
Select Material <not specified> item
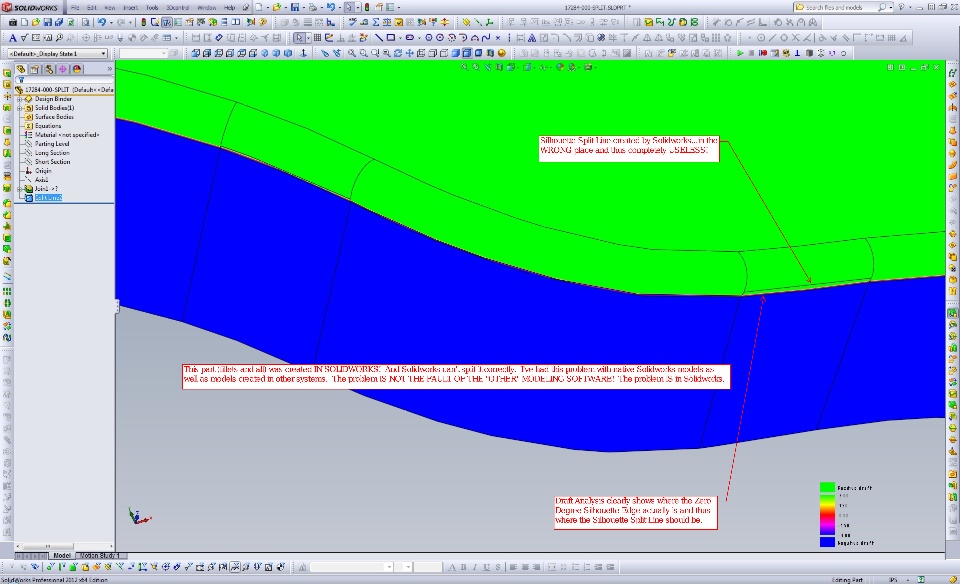pos(67,135)
